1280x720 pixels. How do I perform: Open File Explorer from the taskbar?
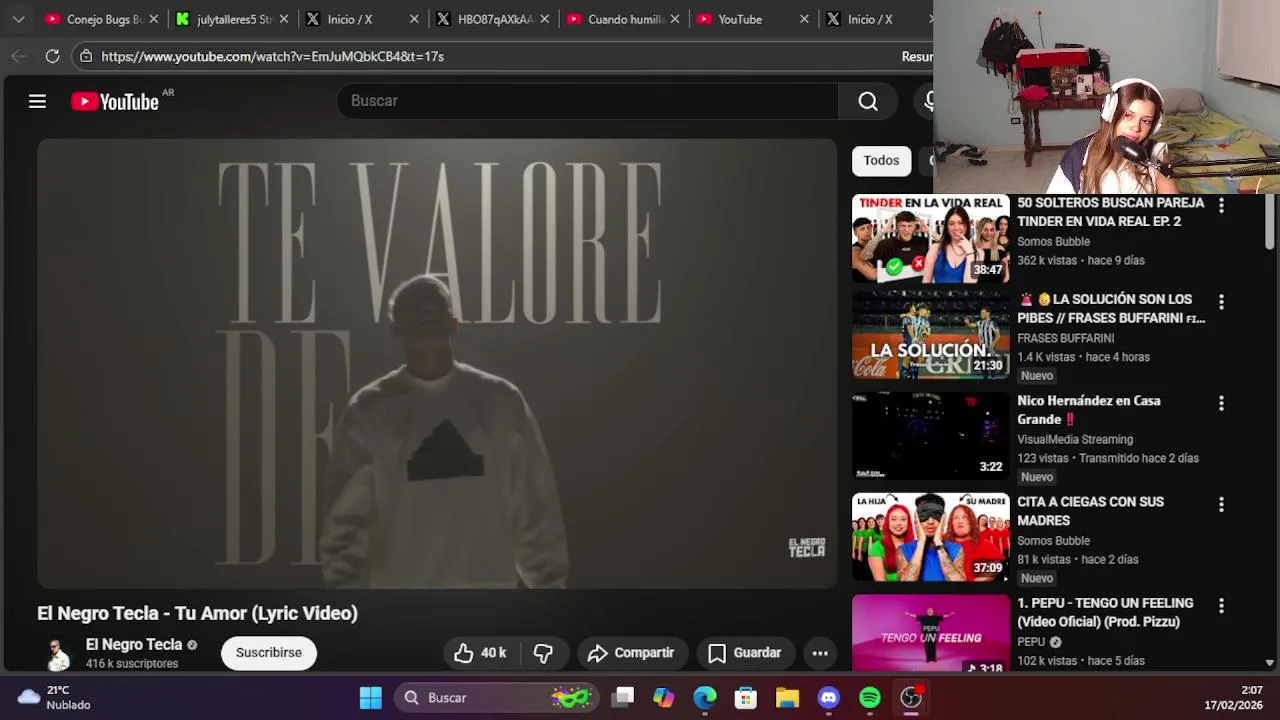click(787, 697)
